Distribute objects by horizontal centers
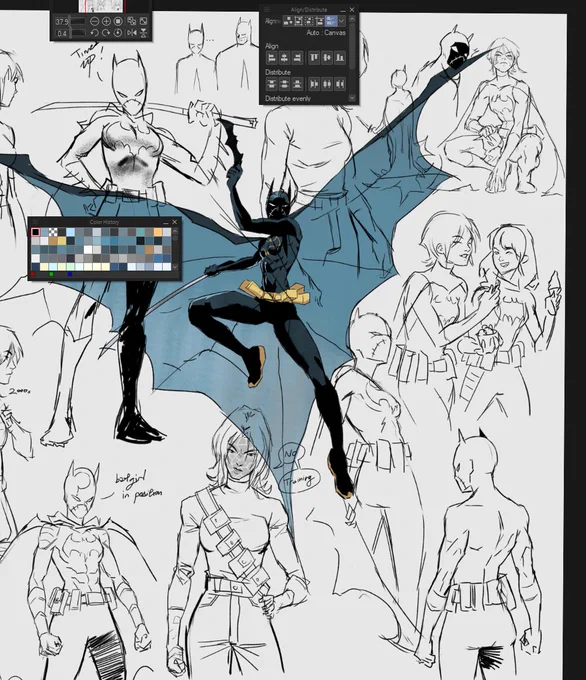586x680 pixels. [x=327, y=84]
